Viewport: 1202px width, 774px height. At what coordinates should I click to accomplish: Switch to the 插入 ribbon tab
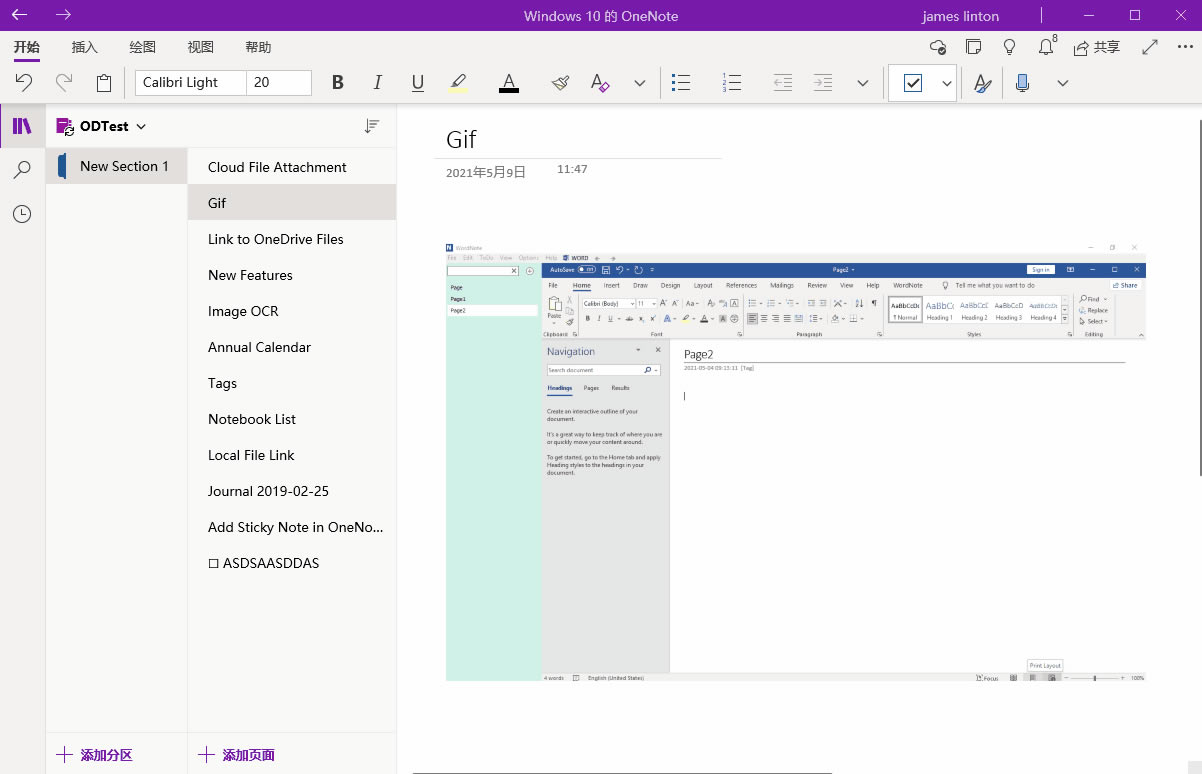(84, 47)
